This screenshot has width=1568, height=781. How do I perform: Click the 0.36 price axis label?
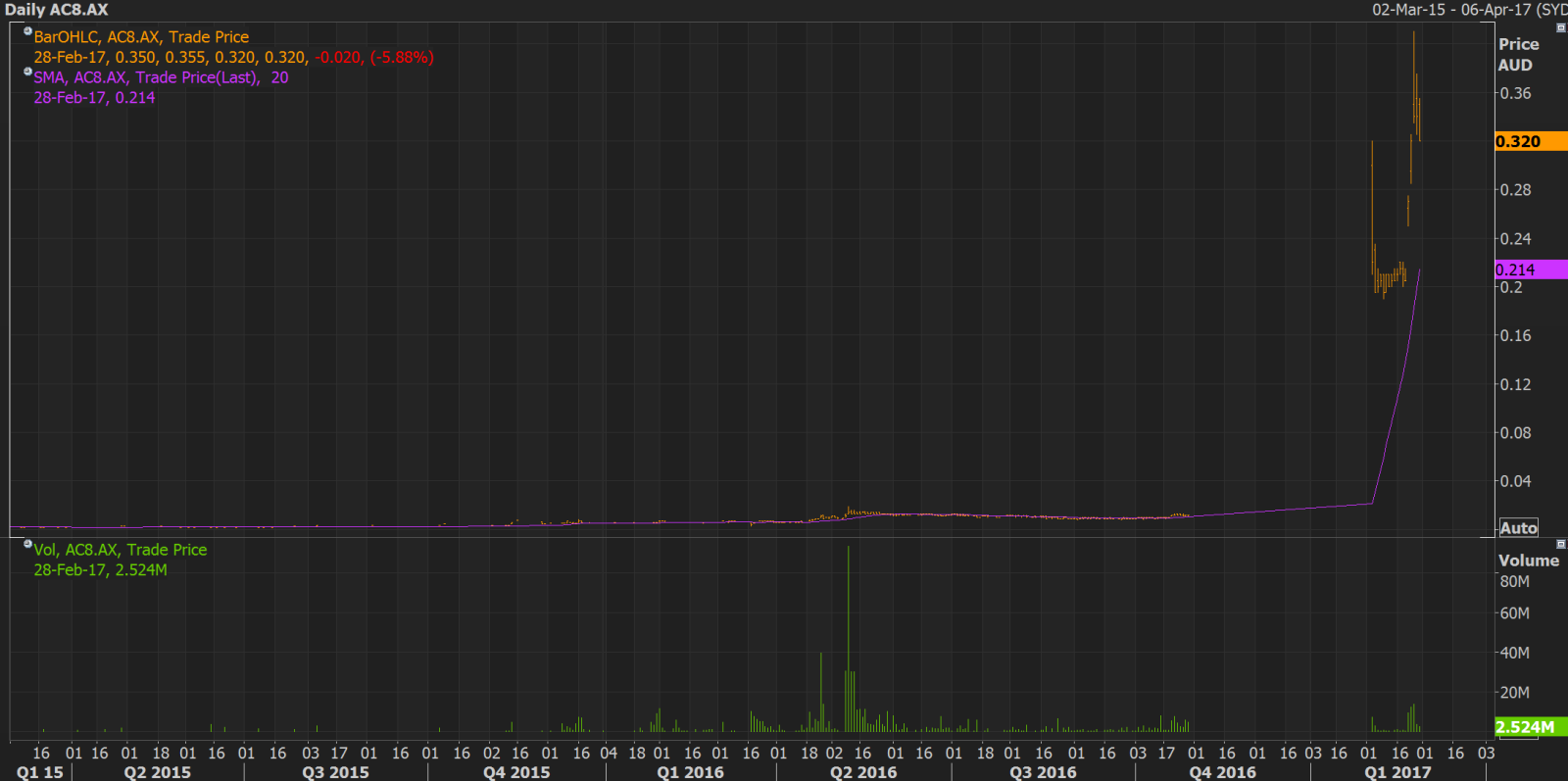1515,93
